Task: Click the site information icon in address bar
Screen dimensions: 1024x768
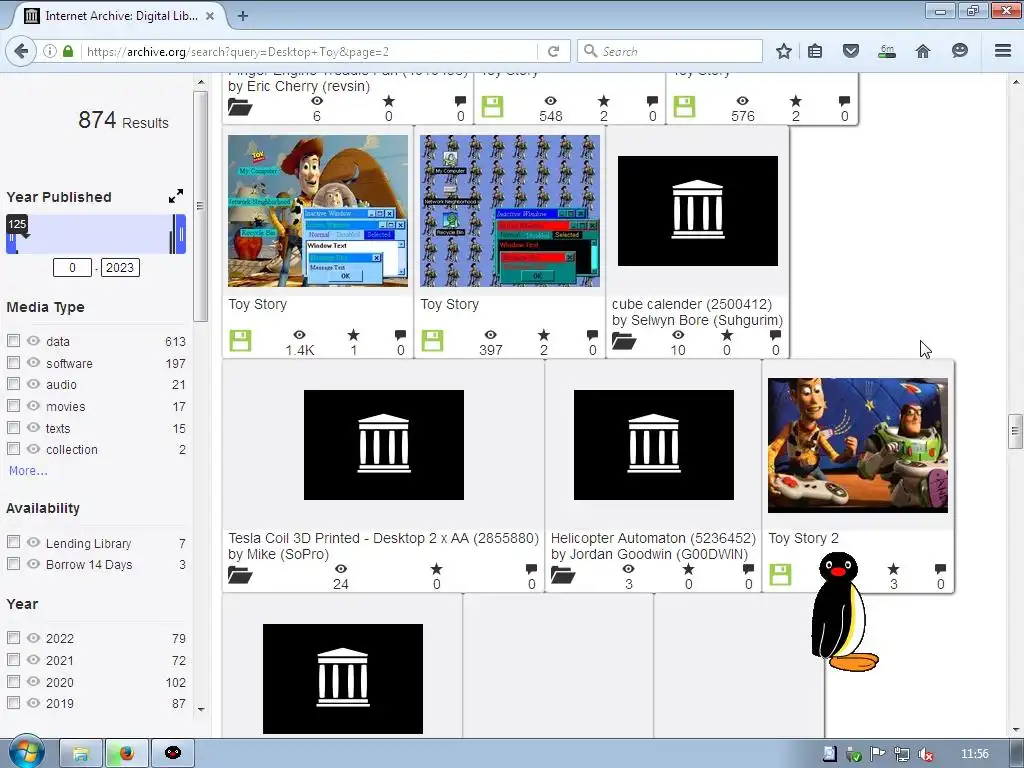Action: (50, 51)
